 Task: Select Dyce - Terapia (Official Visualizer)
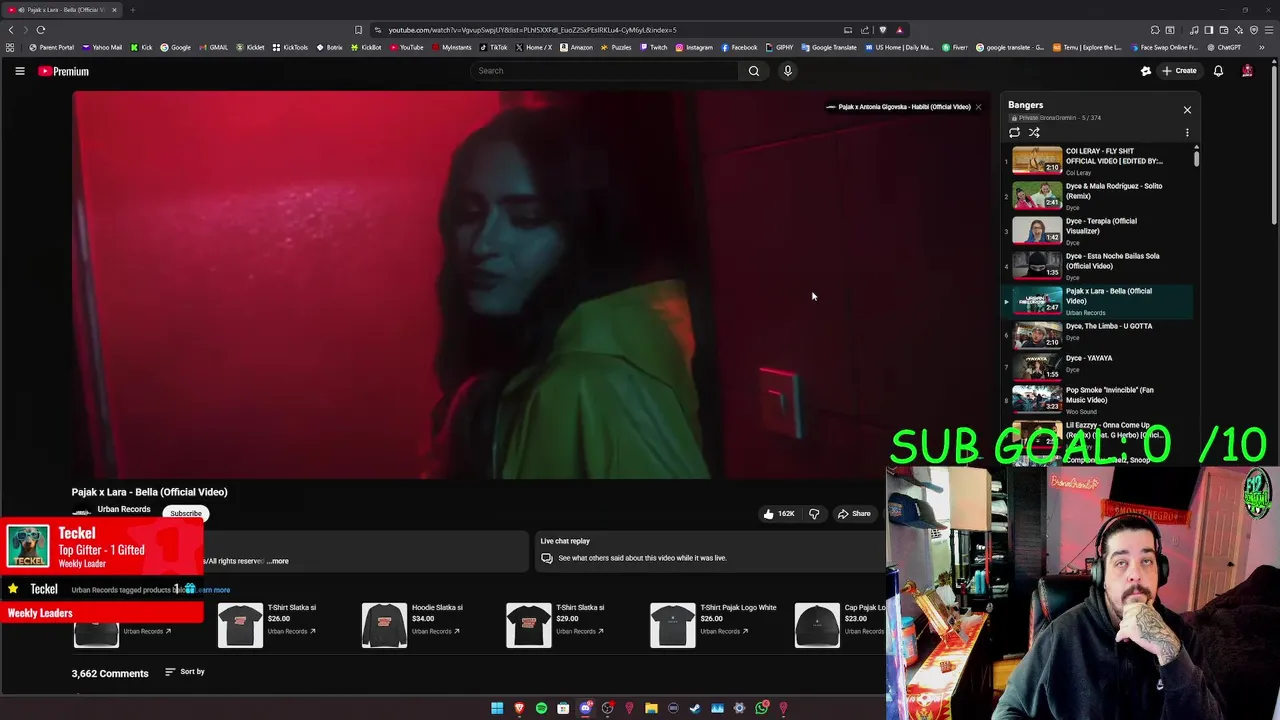tap(1098, 230)
